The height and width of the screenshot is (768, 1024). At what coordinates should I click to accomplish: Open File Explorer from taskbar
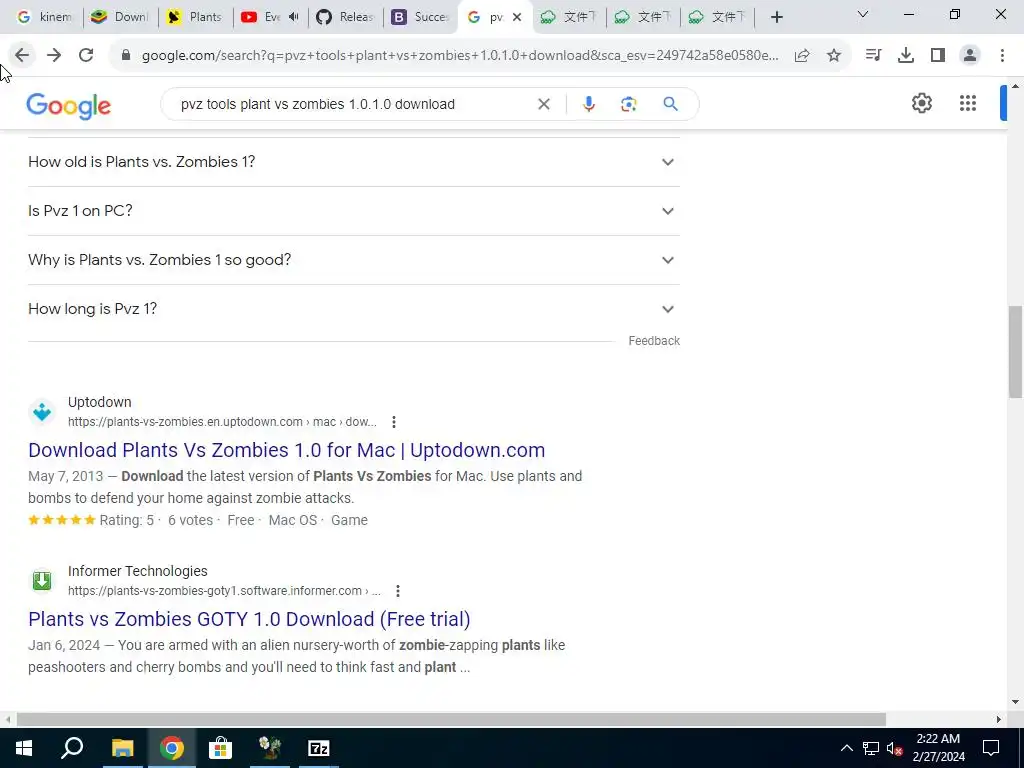[x=122, y=748]
